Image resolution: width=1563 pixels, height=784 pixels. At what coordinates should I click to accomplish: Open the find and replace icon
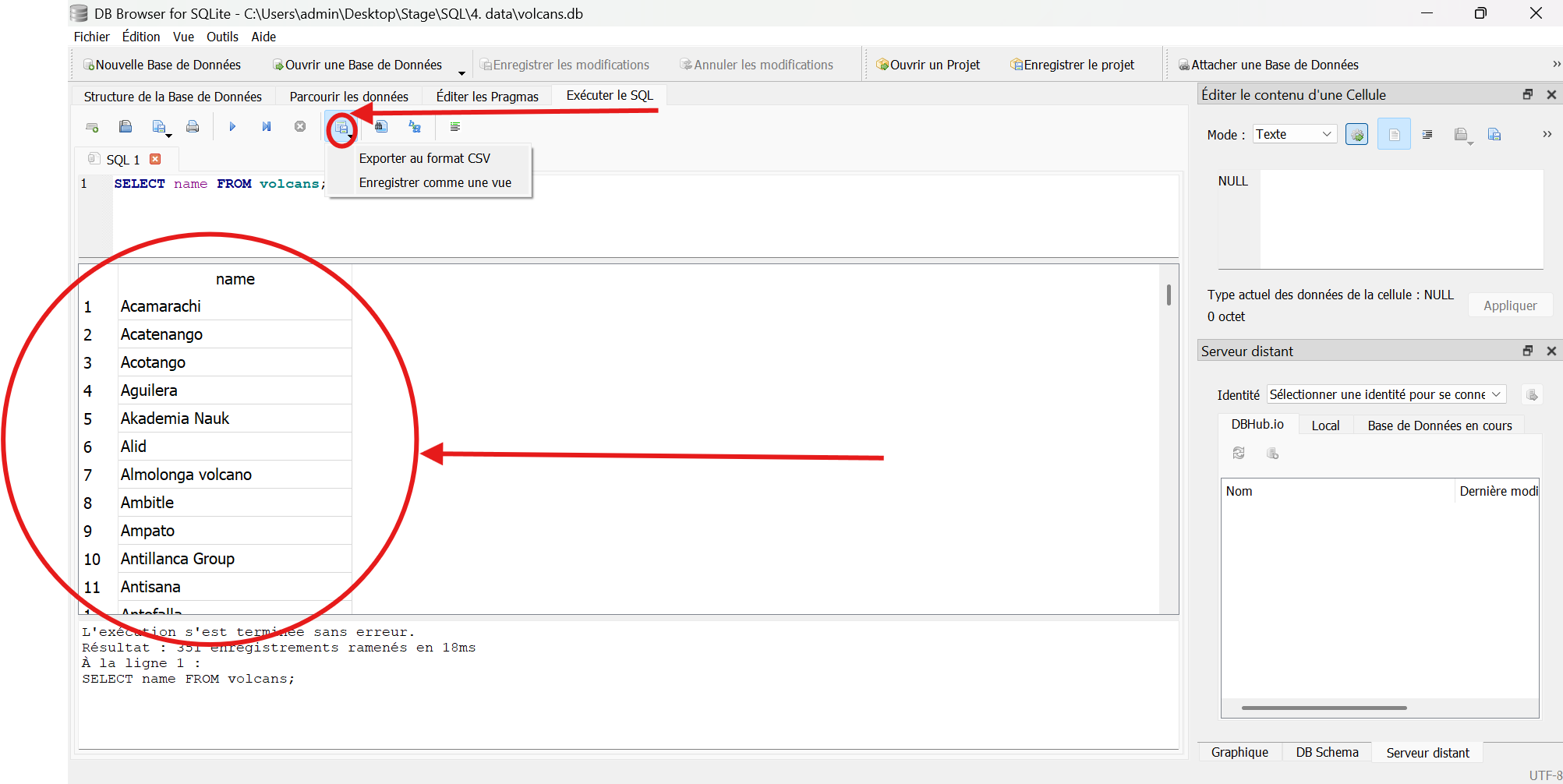pyautogui.click(x=414, y=127)
